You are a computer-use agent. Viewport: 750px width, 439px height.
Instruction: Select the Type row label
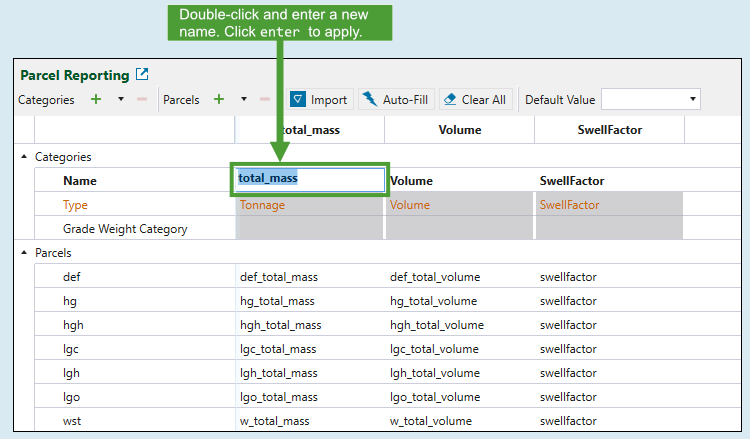(75, 205)
